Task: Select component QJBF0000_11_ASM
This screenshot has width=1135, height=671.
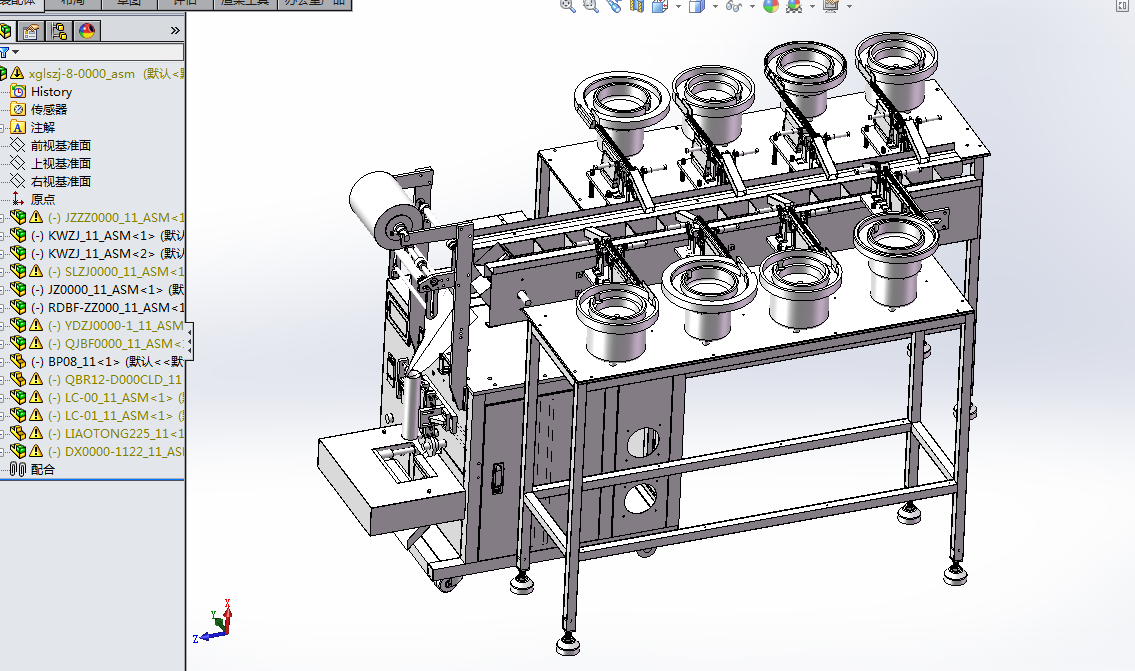Action: 116,344
